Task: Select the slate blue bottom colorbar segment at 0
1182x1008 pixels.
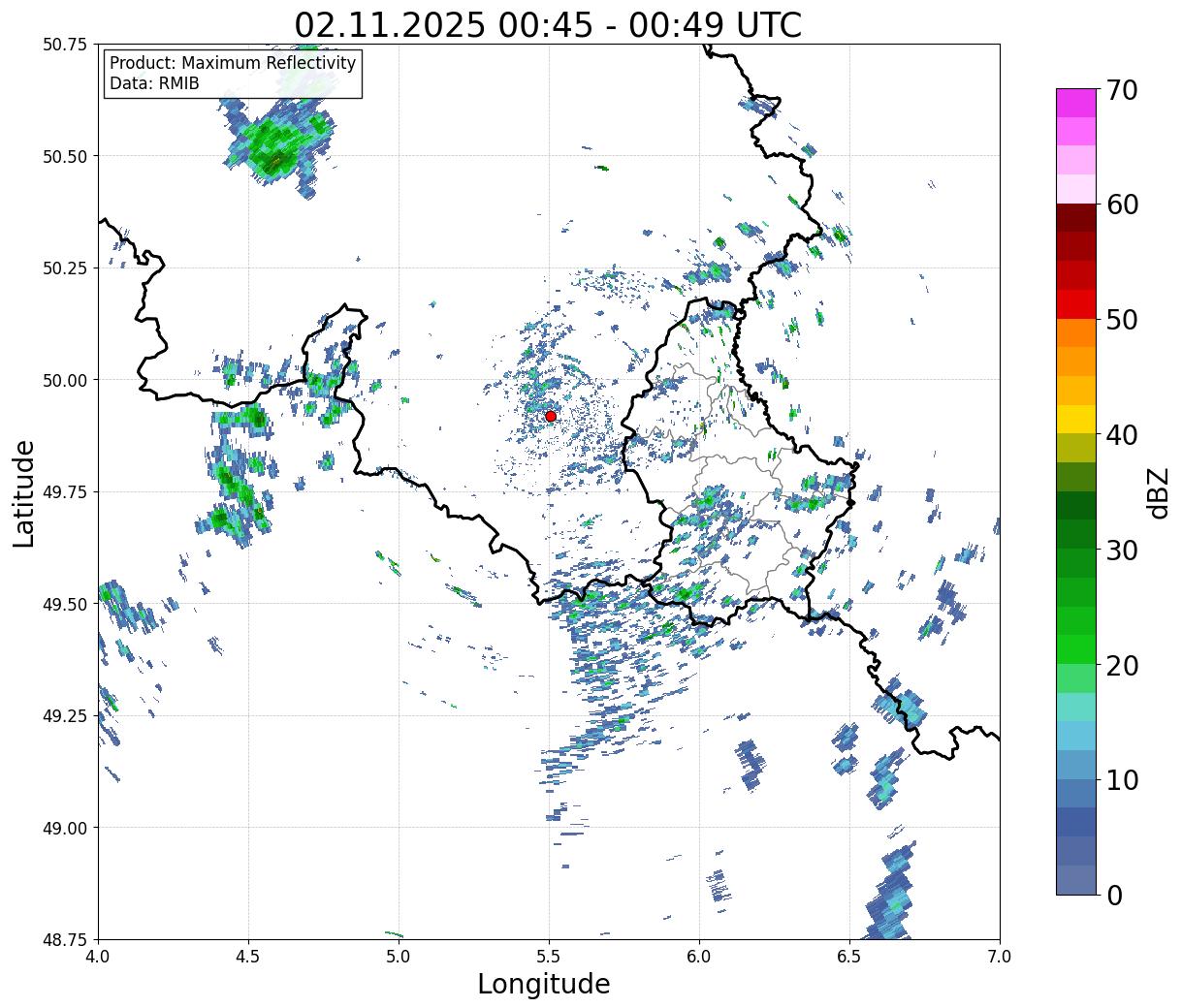Action: [1076, 879]
